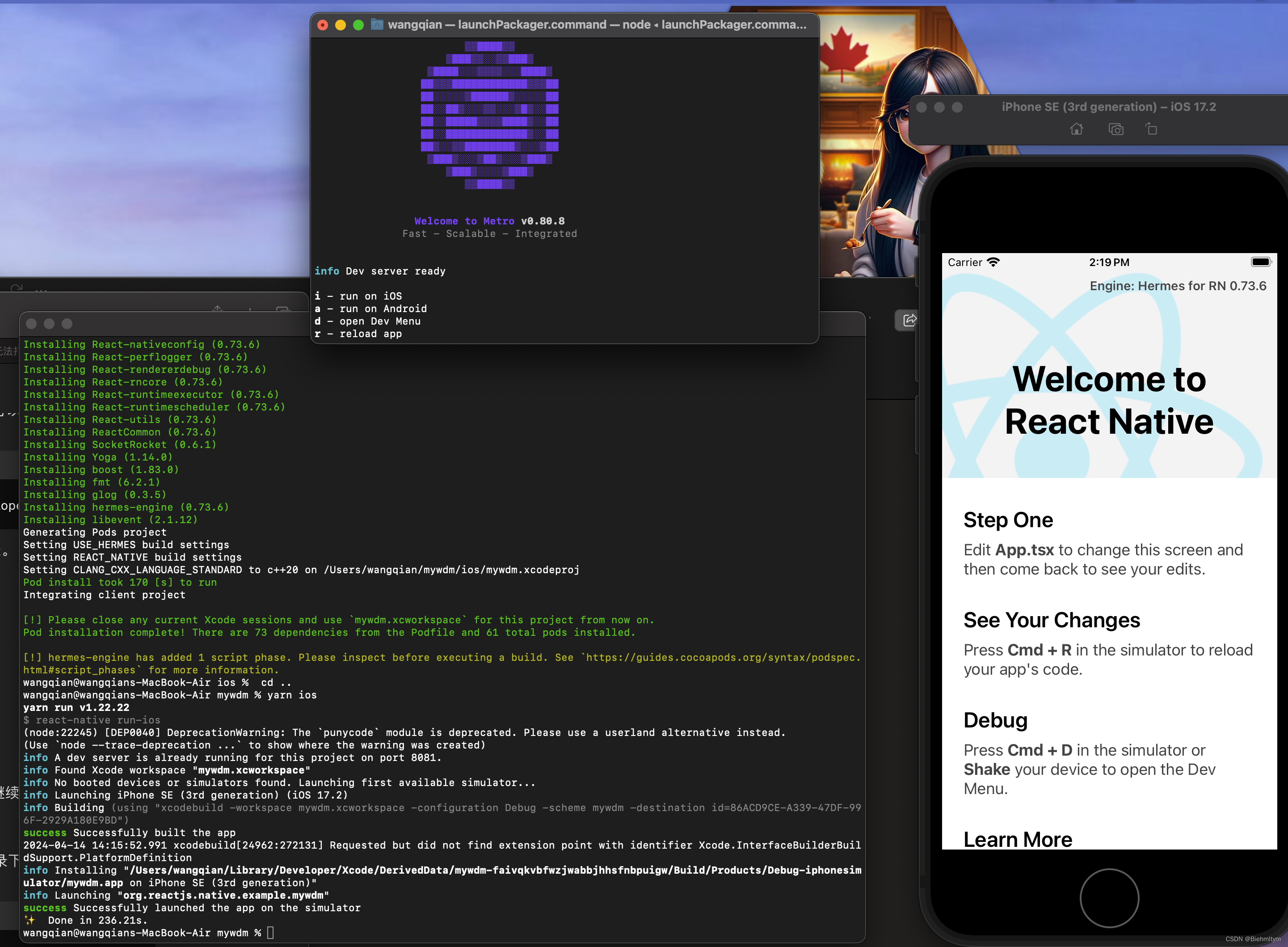Zoom the Metro terminal with green button
Screen dimensions: 1288x947
click(358, 25)
